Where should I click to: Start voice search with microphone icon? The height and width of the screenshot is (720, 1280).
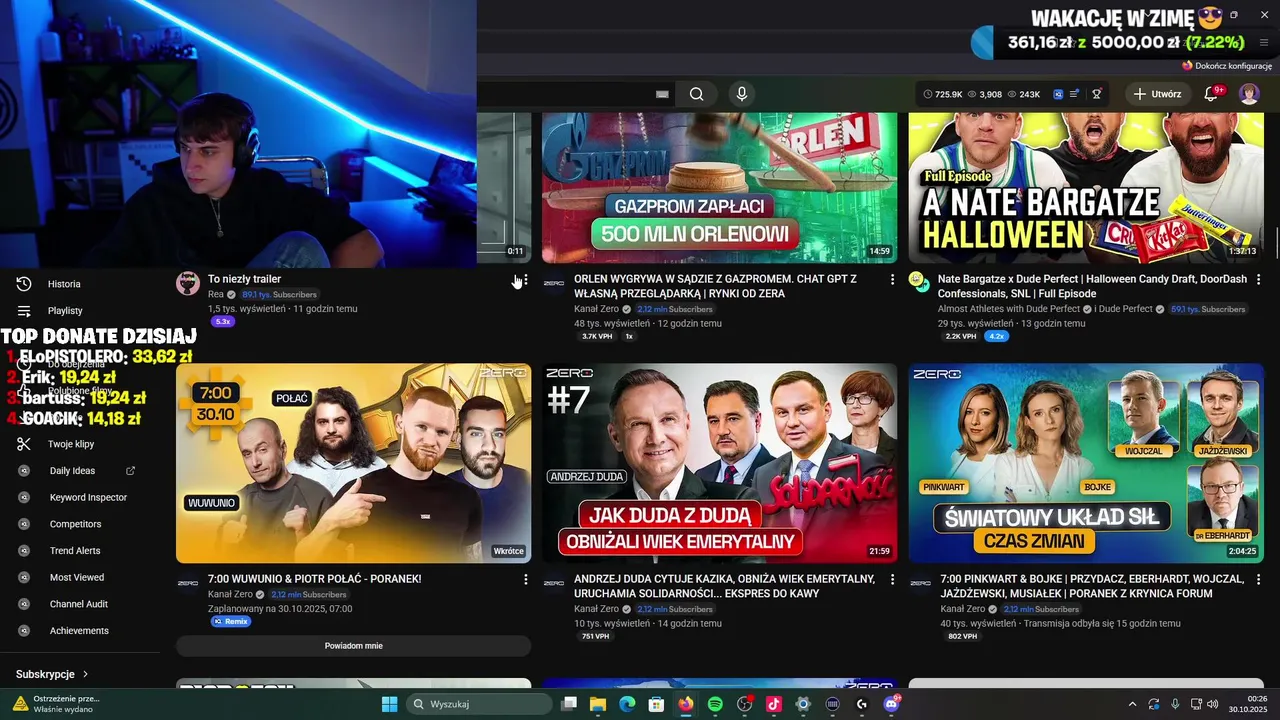point(741,94)
